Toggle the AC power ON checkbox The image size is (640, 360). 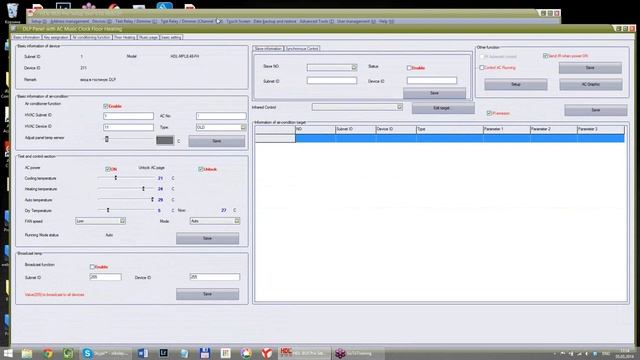tap(108, 169)
